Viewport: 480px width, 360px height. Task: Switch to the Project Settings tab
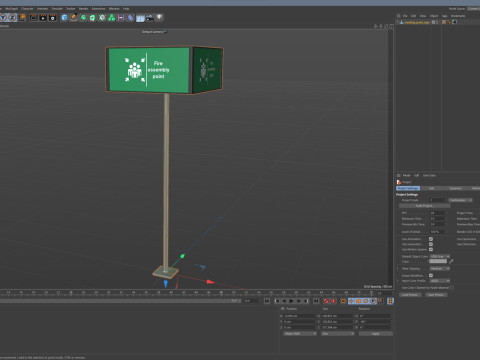[408, 188]
